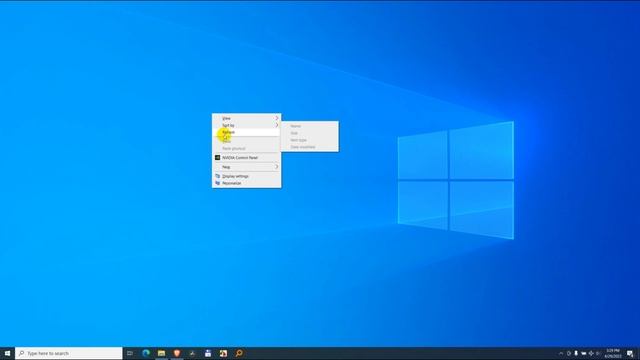Image resolution: width=640 pixels, height=360 pixels.
Task: Open the orange magnifier app on taskbar
Action: coord(239,353)
